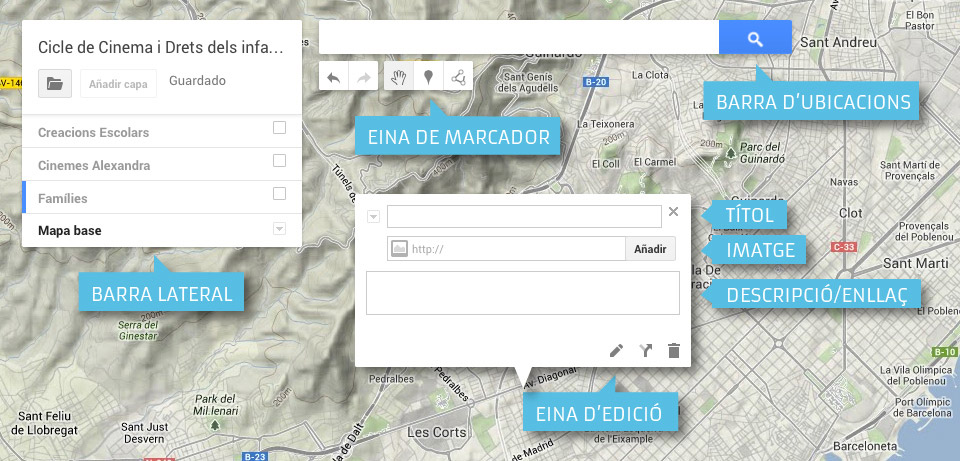The width and height of the screenshot is (960, 461).
Task: Click the Sant Feliu de Llobregat label
Action: (x=44, y=424)
